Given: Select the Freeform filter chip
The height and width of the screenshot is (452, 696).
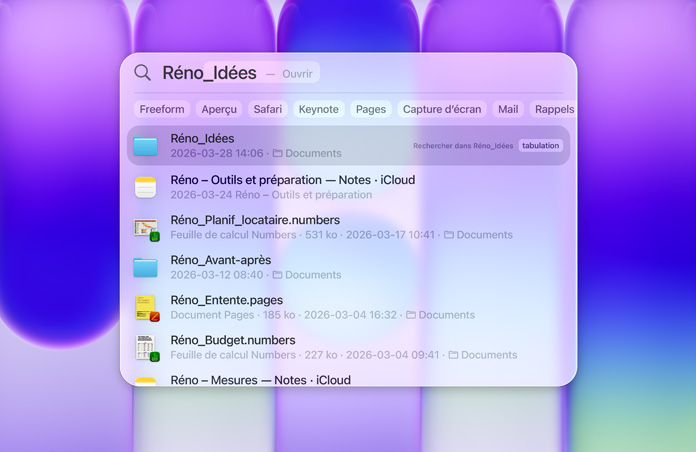Looking at the screenshot, I should pyautogui.click(x=162, y=109).
